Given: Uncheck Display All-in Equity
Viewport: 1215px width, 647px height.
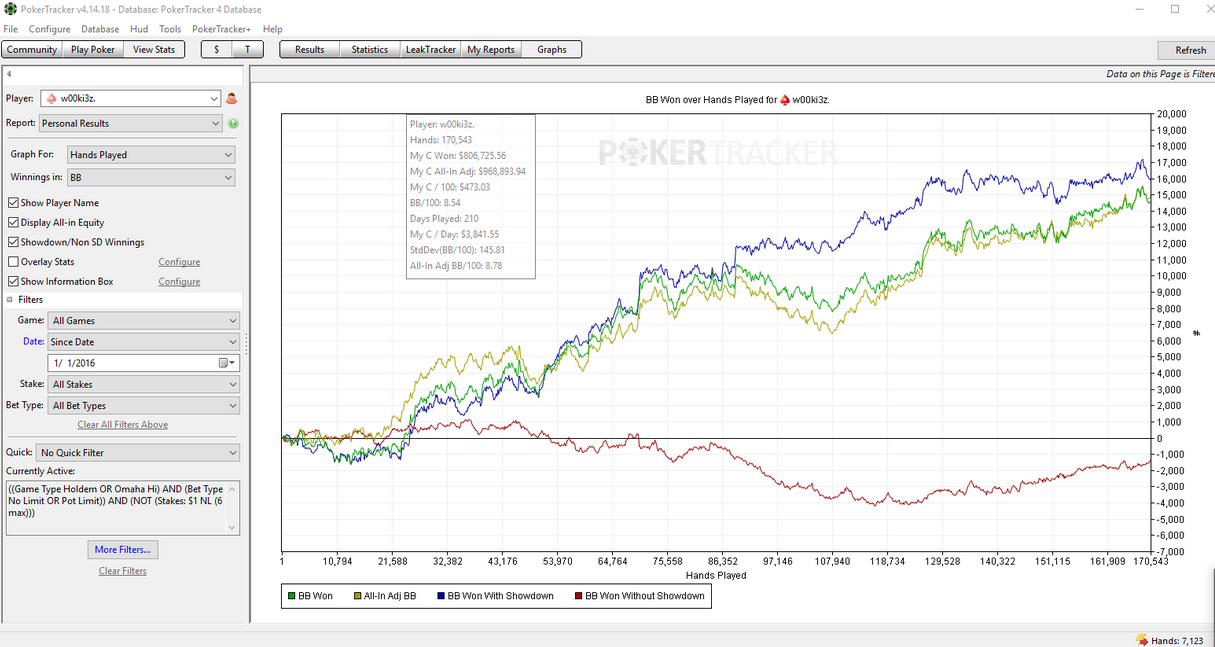Looking at the screenshot, I should point(13,223).
